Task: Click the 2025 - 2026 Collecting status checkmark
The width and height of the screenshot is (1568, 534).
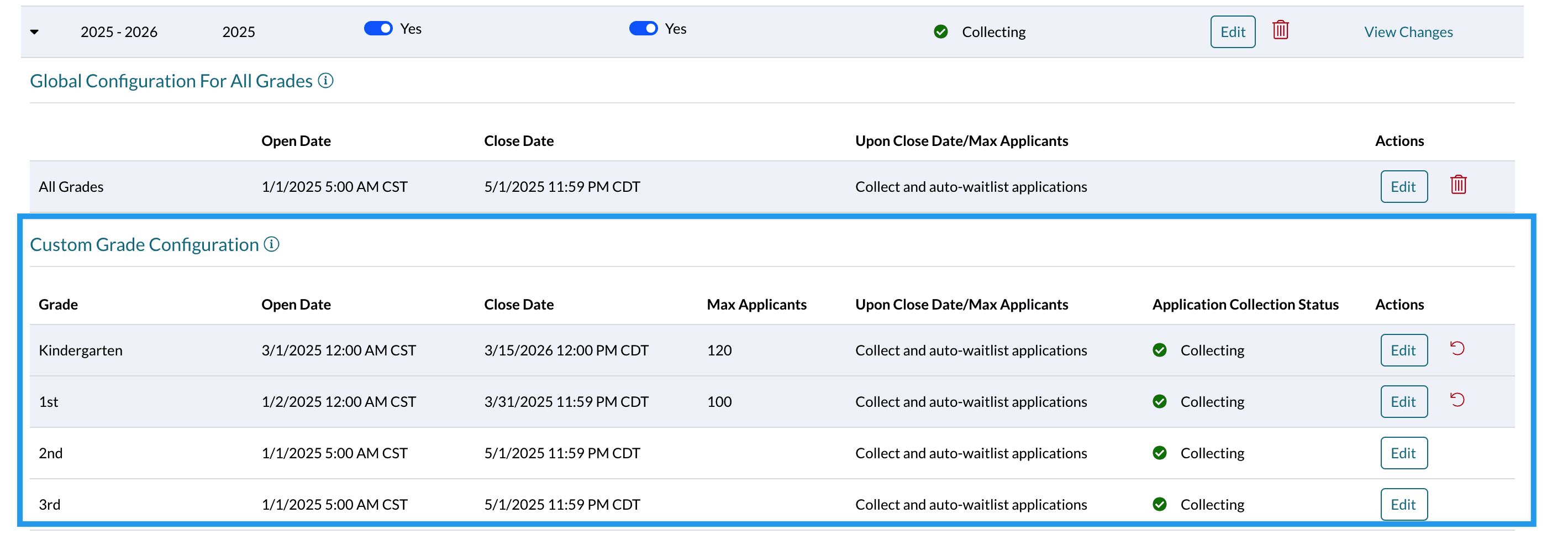Action: point(940,32)
